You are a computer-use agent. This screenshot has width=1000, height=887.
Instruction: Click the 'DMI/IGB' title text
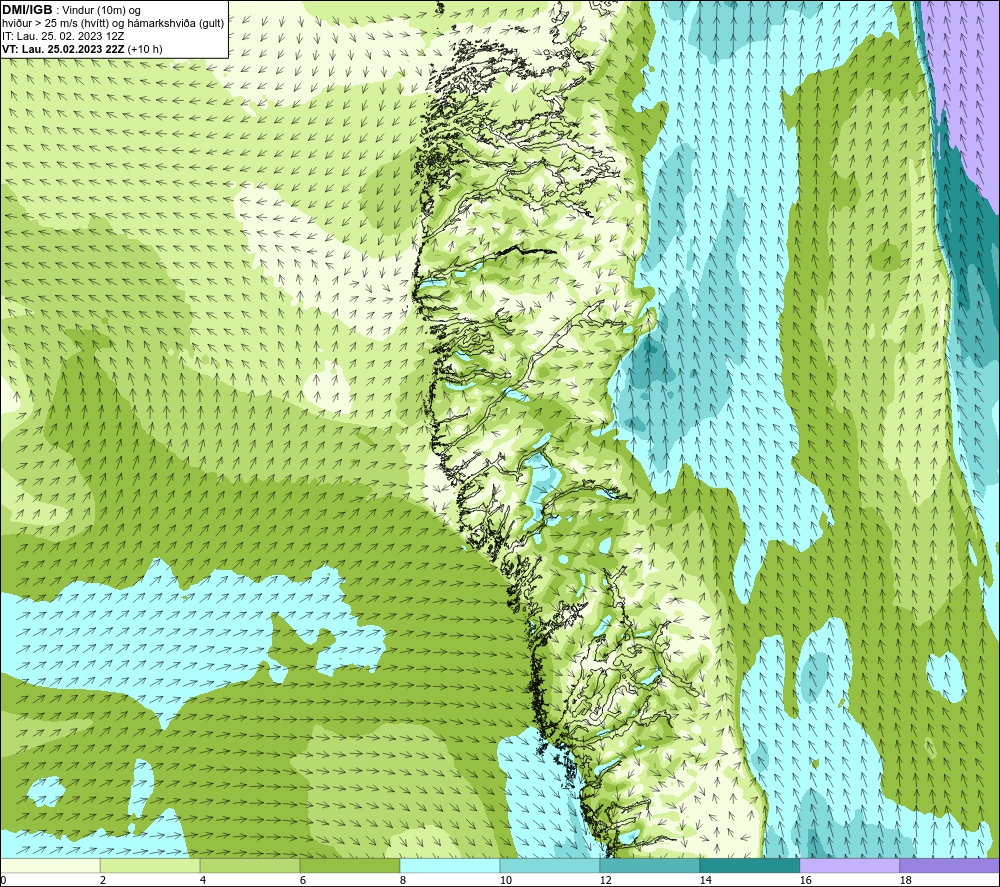coord(27,10)
